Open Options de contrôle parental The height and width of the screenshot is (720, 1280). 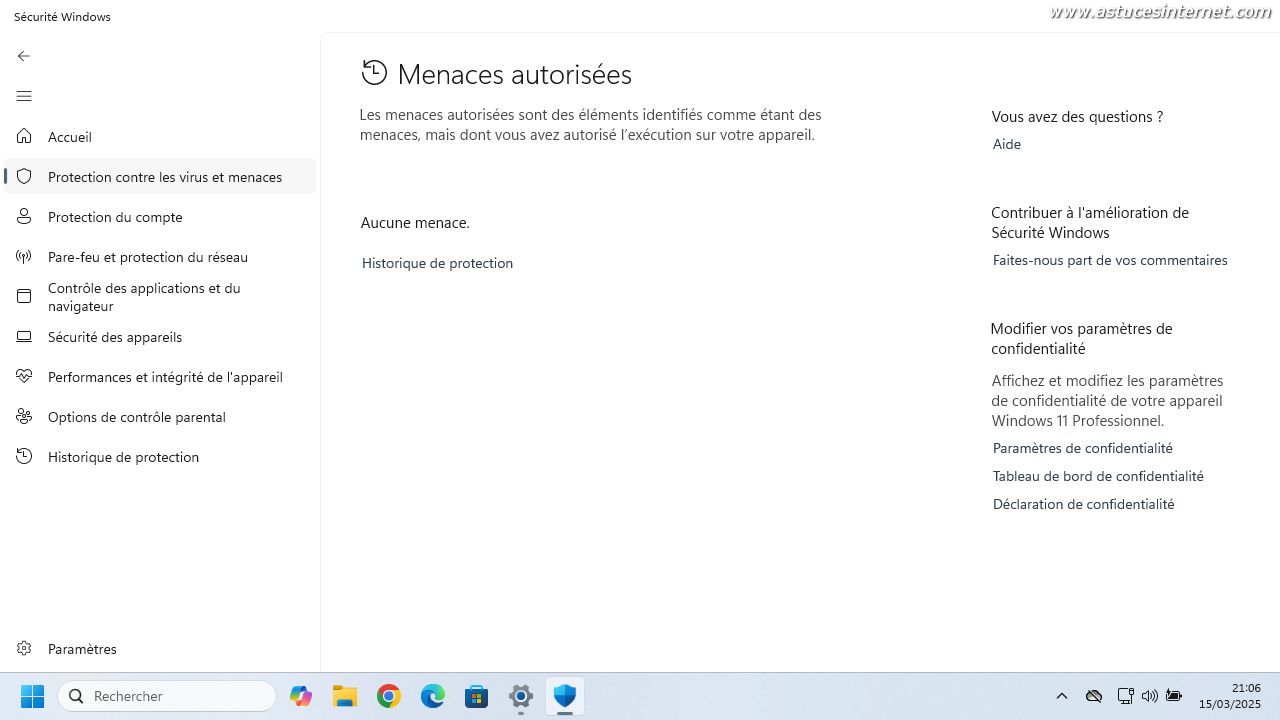(x=136, y=417)
